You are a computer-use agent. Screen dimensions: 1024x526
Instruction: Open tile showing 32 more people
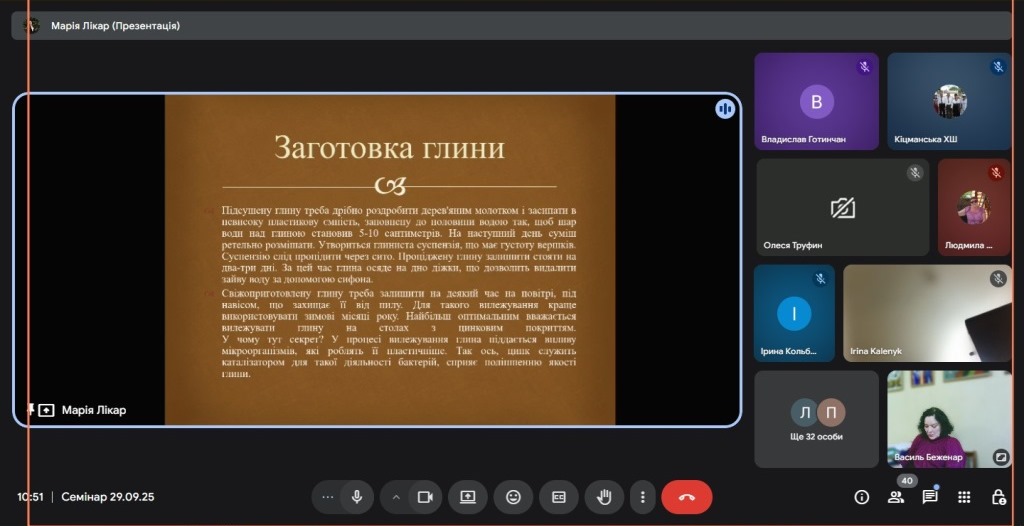tap(816, 419)
